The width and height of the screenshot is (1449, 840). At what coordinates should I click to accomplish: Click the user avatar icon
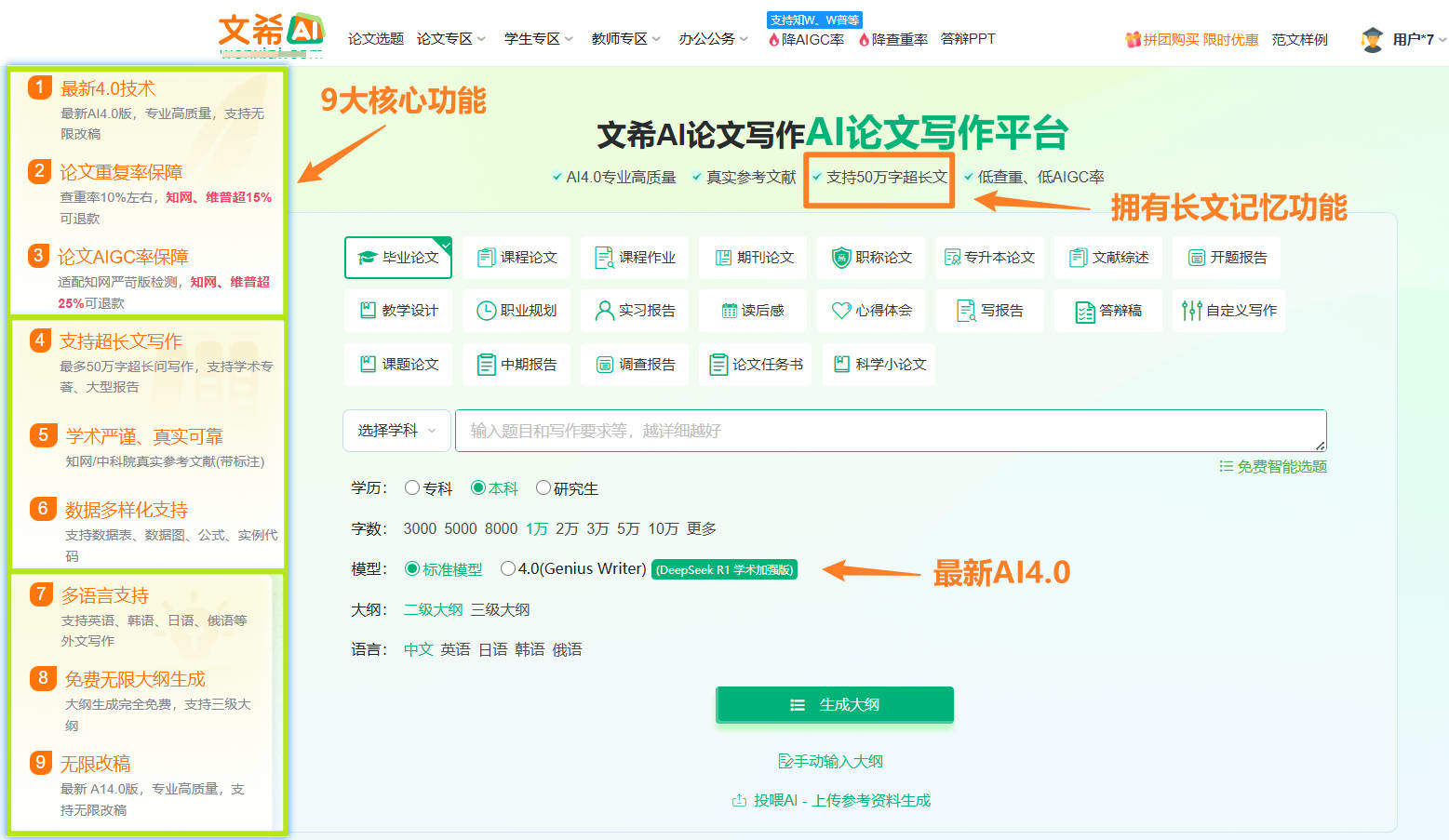pyautogui.click(x=1372, y=39)
